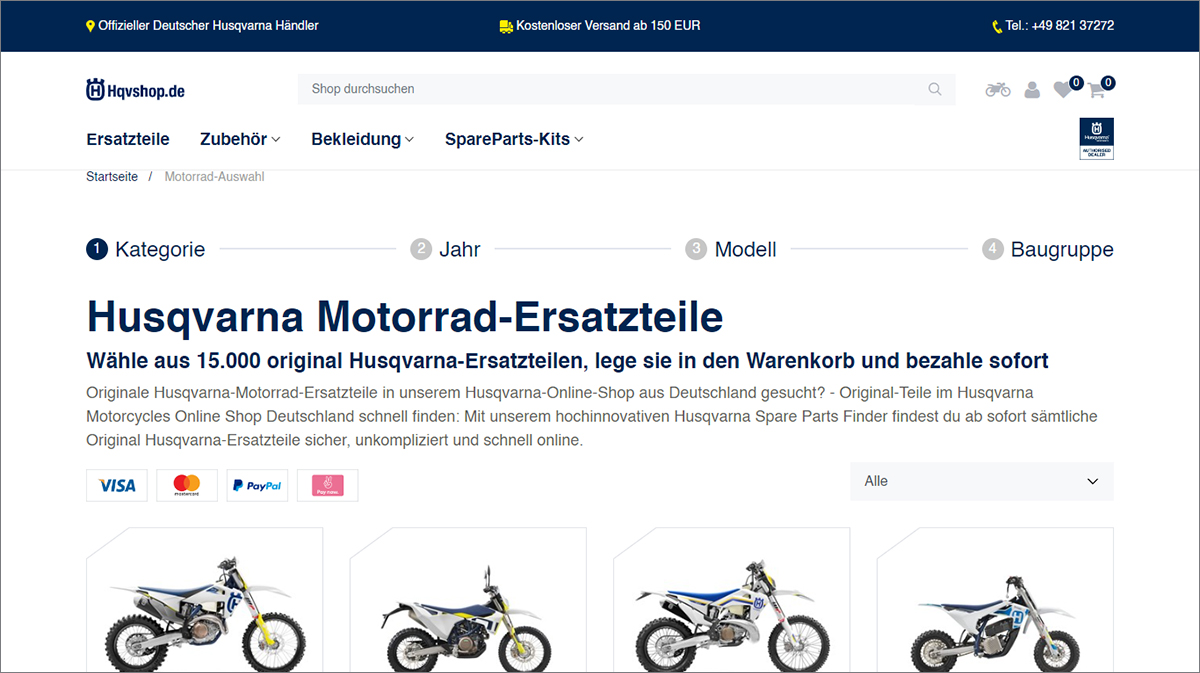
Task: Click the phone icon next to Tel.
Action: coord(997,27)
